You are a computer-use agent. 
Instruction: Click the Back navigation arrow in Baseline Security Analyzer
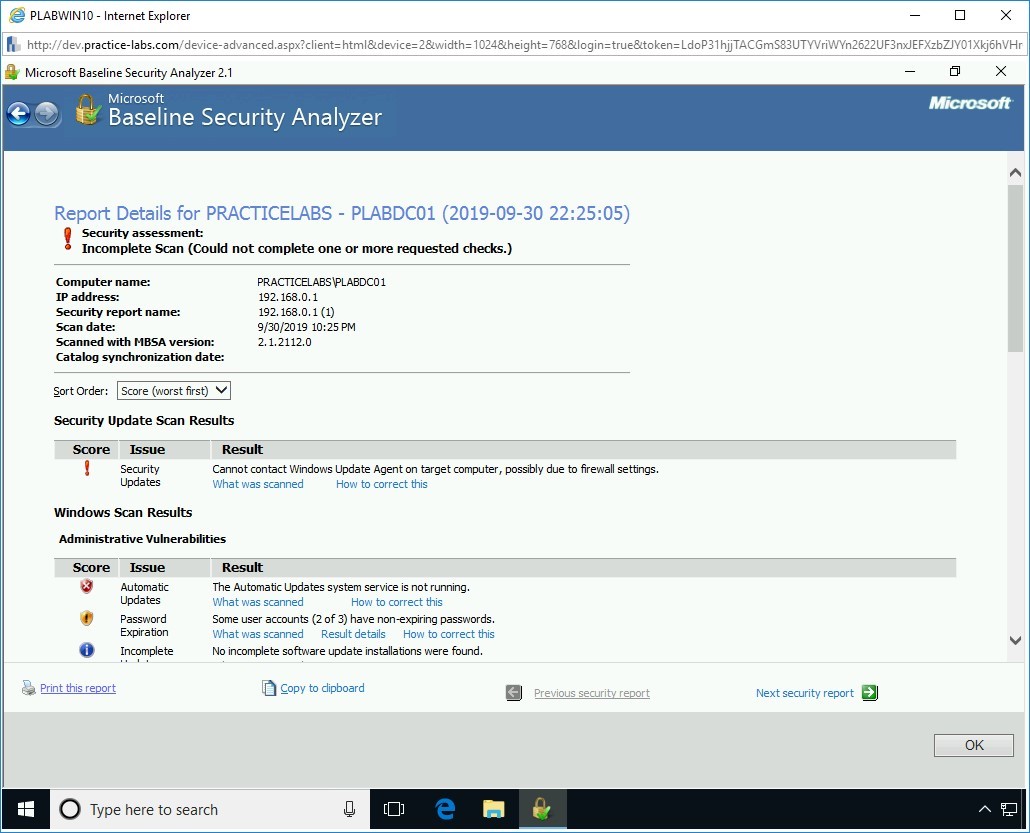point(18,113)
